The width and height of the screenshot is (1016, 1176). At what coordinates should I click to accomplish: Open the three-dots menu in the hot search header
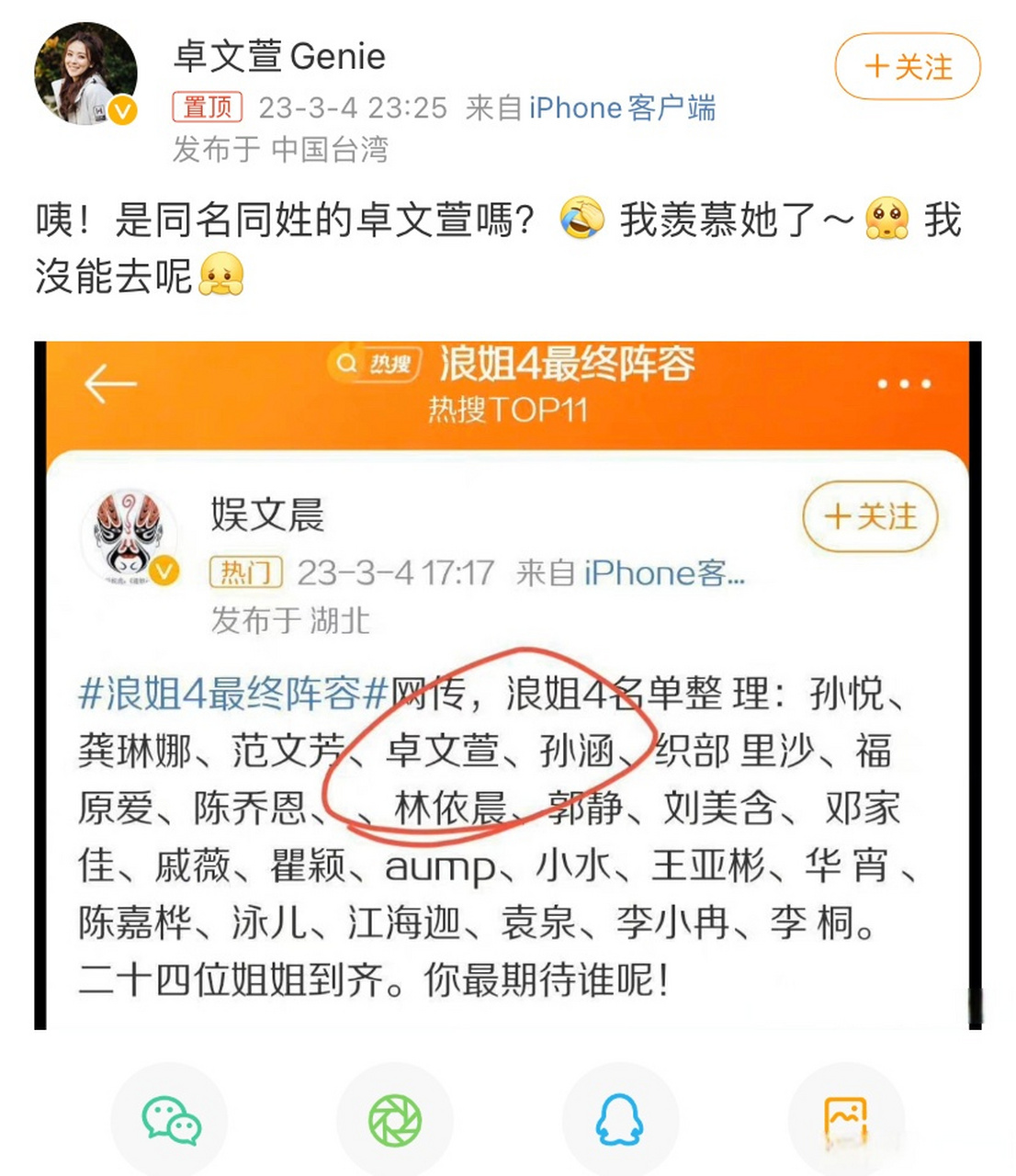pos(904,384)
